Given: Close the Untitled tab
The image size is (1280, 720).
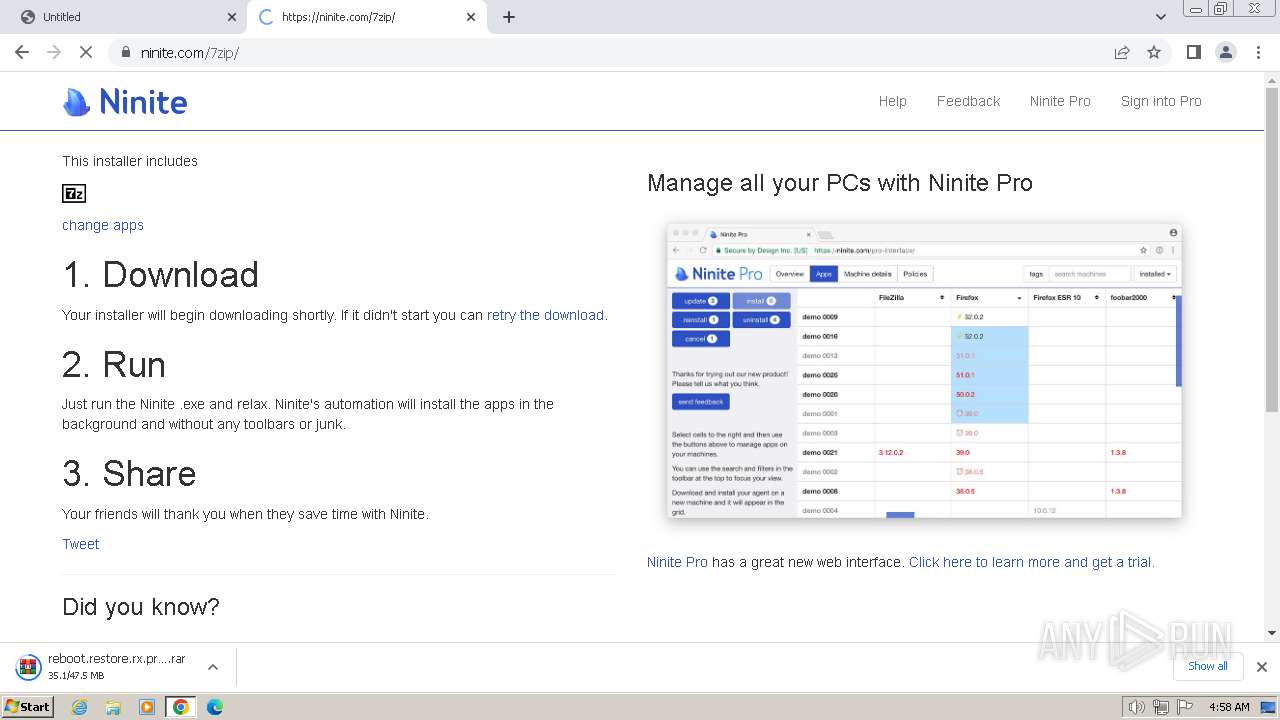Looking at the screenshot, I should point(232,17).
